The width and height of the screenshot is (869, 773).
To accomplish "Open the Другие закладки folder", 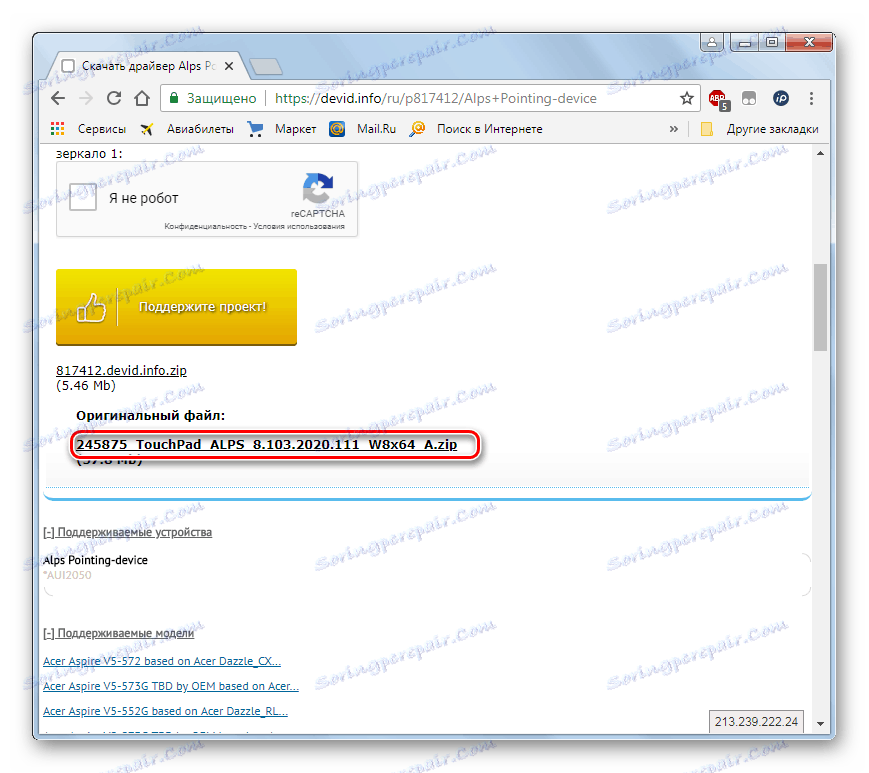I will [760, 129].
